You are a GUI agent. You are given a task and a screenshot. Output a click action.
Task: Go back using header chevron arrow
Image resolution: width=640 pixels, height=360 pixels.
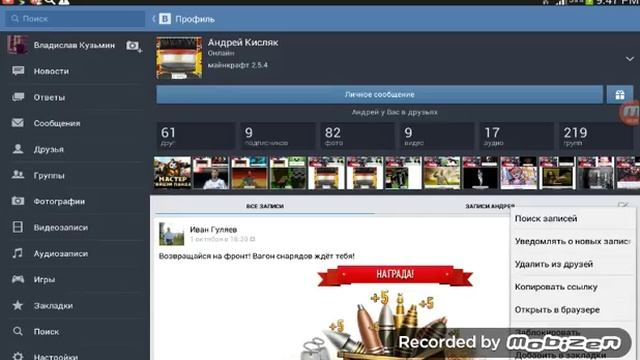coord(154,19)
